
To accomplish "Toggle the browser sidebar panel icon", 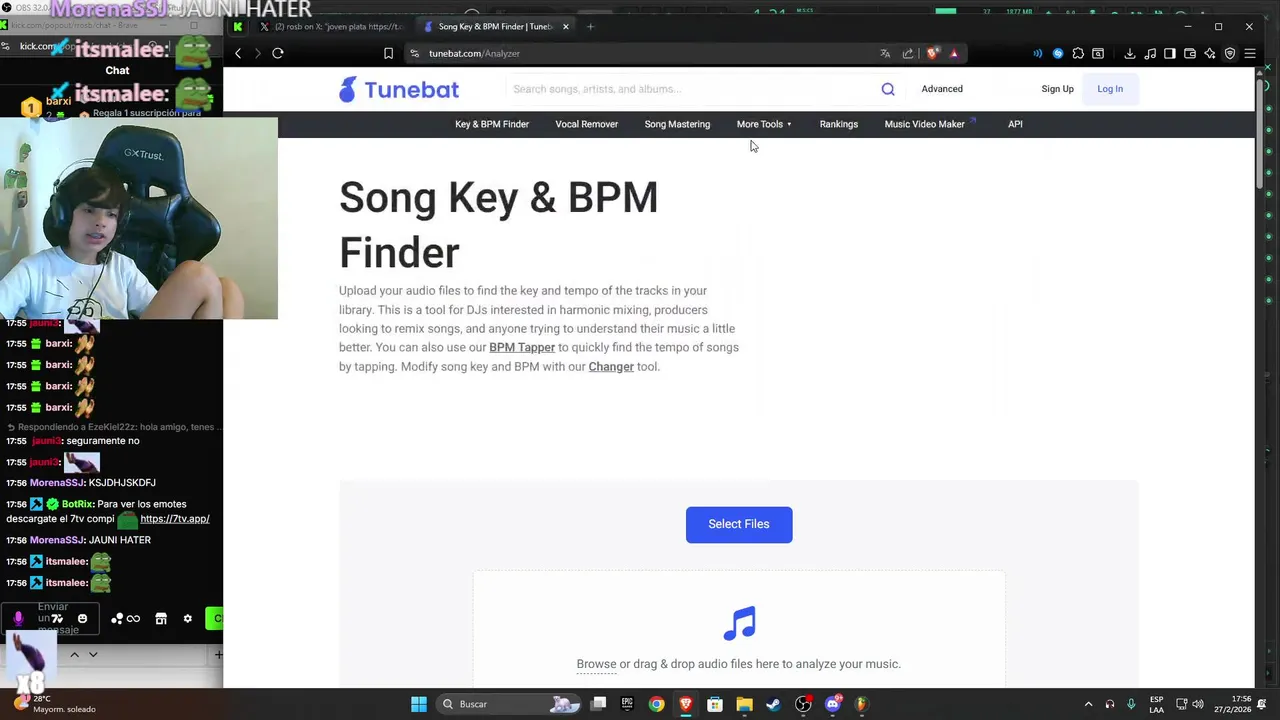I will [x=1170, y=53].
